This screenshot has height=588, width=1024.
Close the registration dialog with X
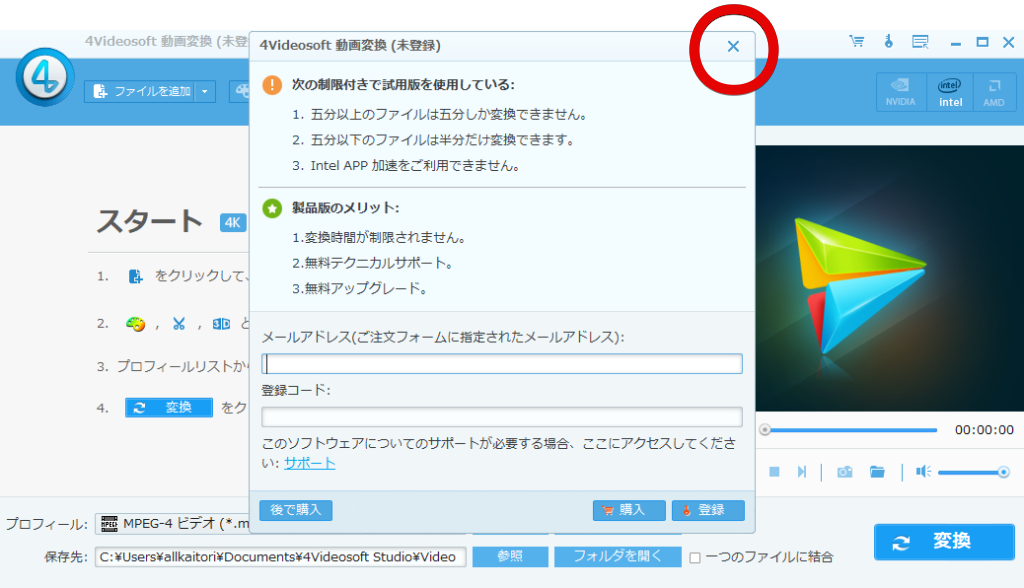[733, 46]
